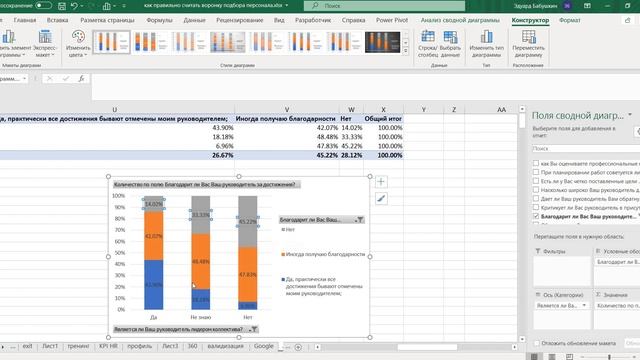Select the gray-background fourth chart style
Screen dimensions: 640x360
pos(227,42)
